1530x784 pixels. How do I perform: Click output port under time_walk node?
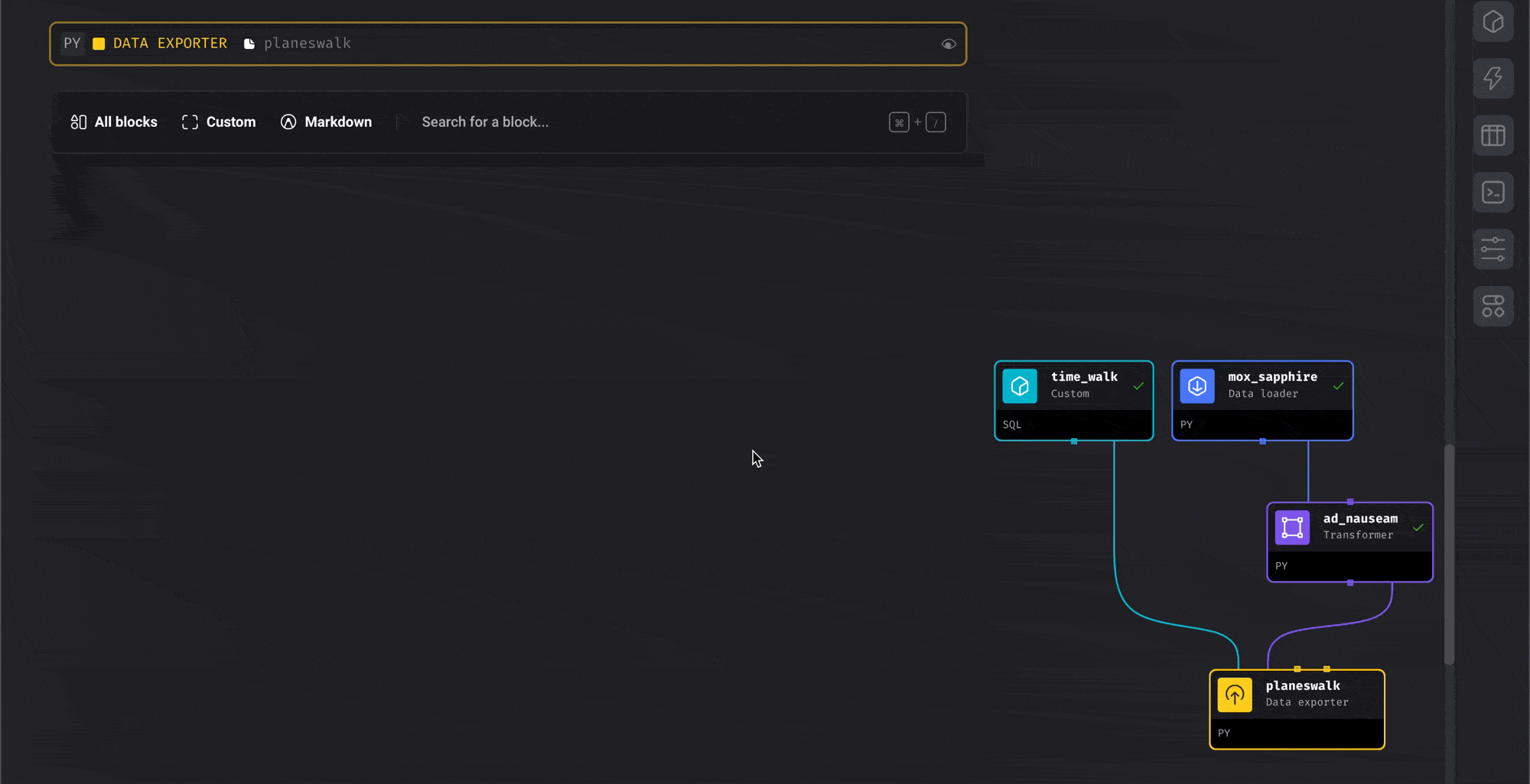point(1074,441)
